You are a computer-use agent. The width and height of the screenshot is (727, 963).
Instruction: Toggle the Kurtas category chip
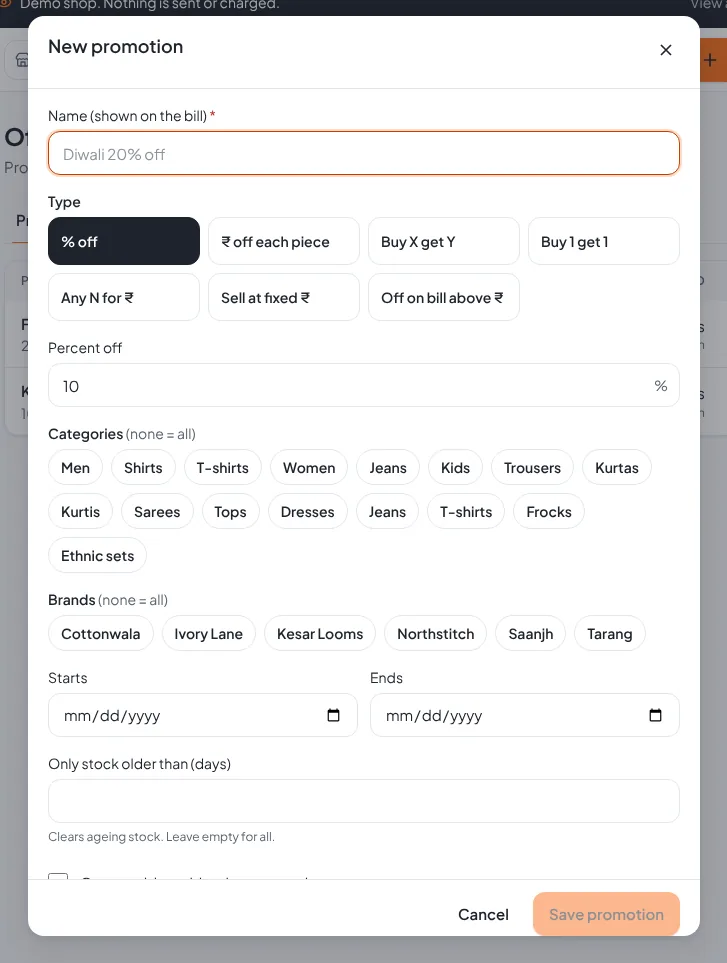(616, 467)
